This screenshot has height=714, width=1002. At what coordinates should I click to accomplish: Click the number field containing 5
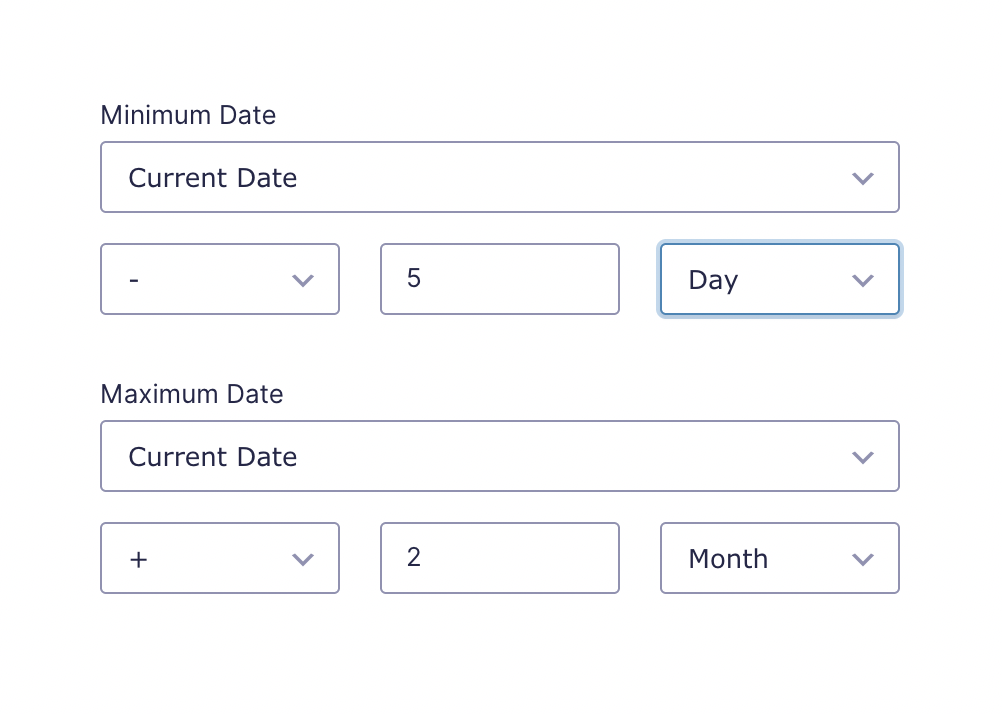[500, 279]
